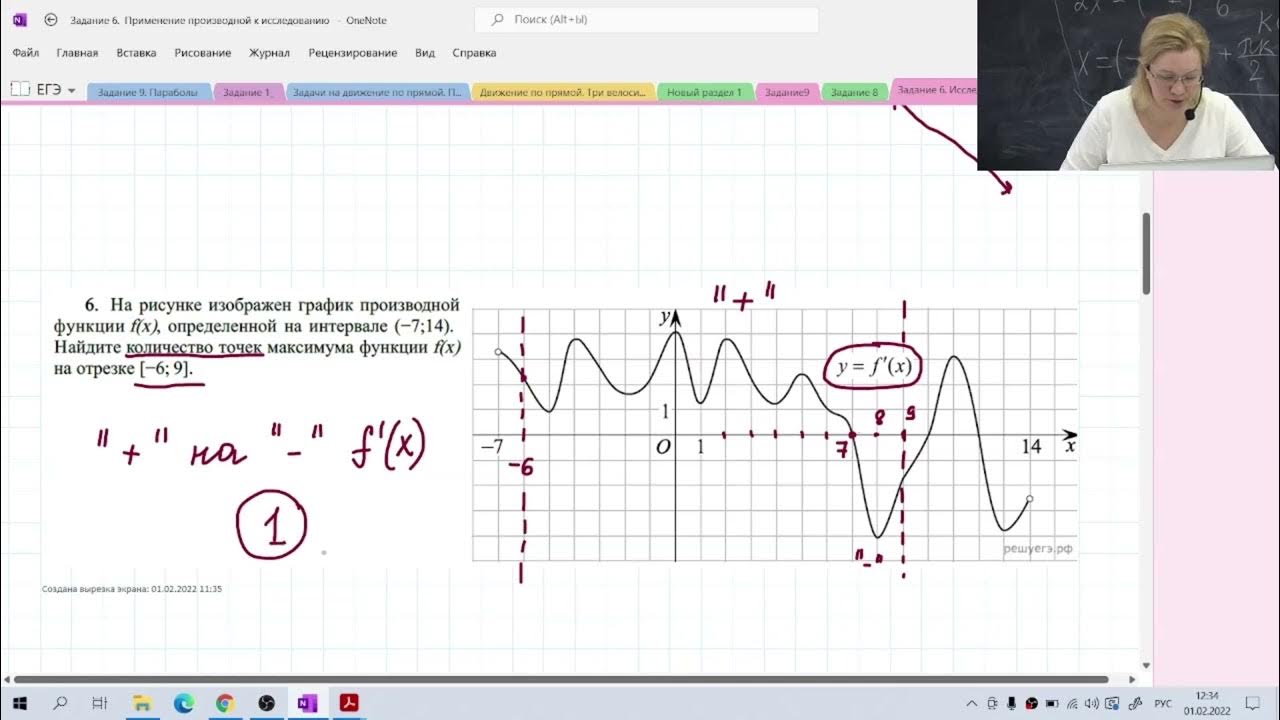Open Google Chrome from taskbar
The image size is (1280, 720).
pos(224,703)
